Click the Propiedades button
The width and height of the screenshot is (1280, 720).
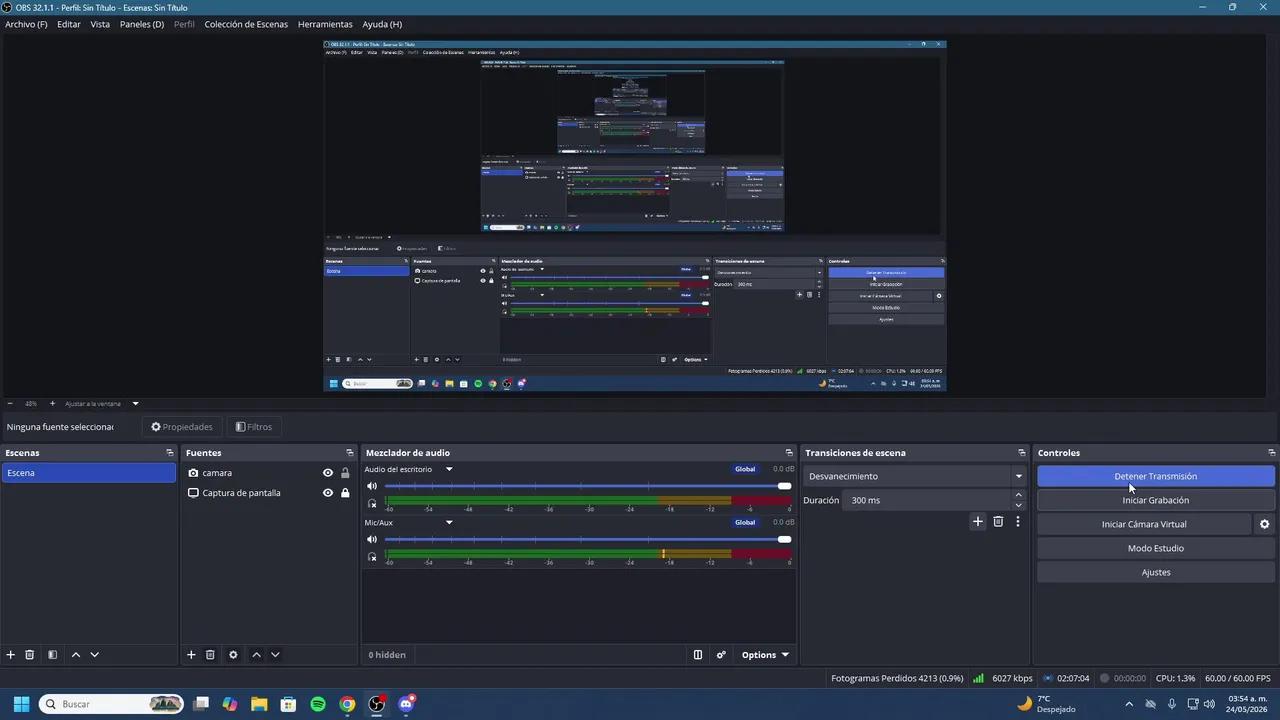click(182, 427)
